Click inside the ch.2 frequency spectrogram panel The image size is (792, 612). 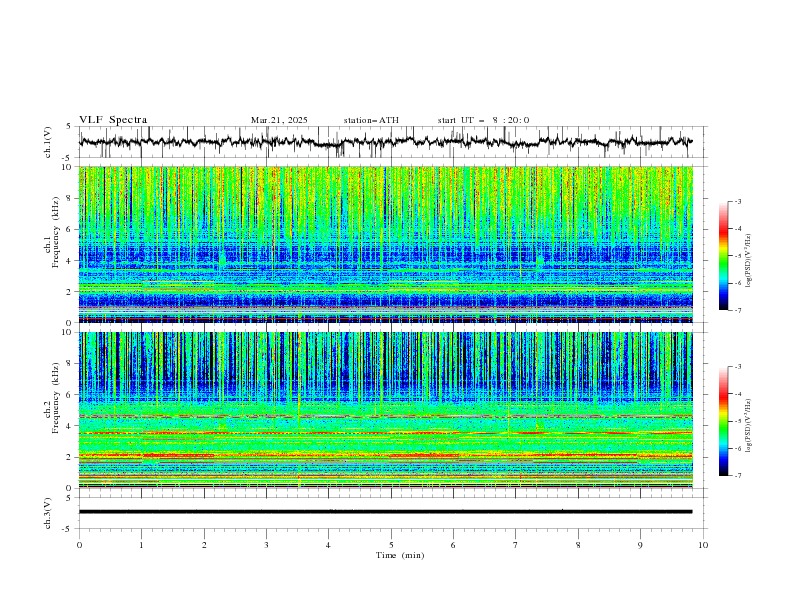click(x=386, y=410)
